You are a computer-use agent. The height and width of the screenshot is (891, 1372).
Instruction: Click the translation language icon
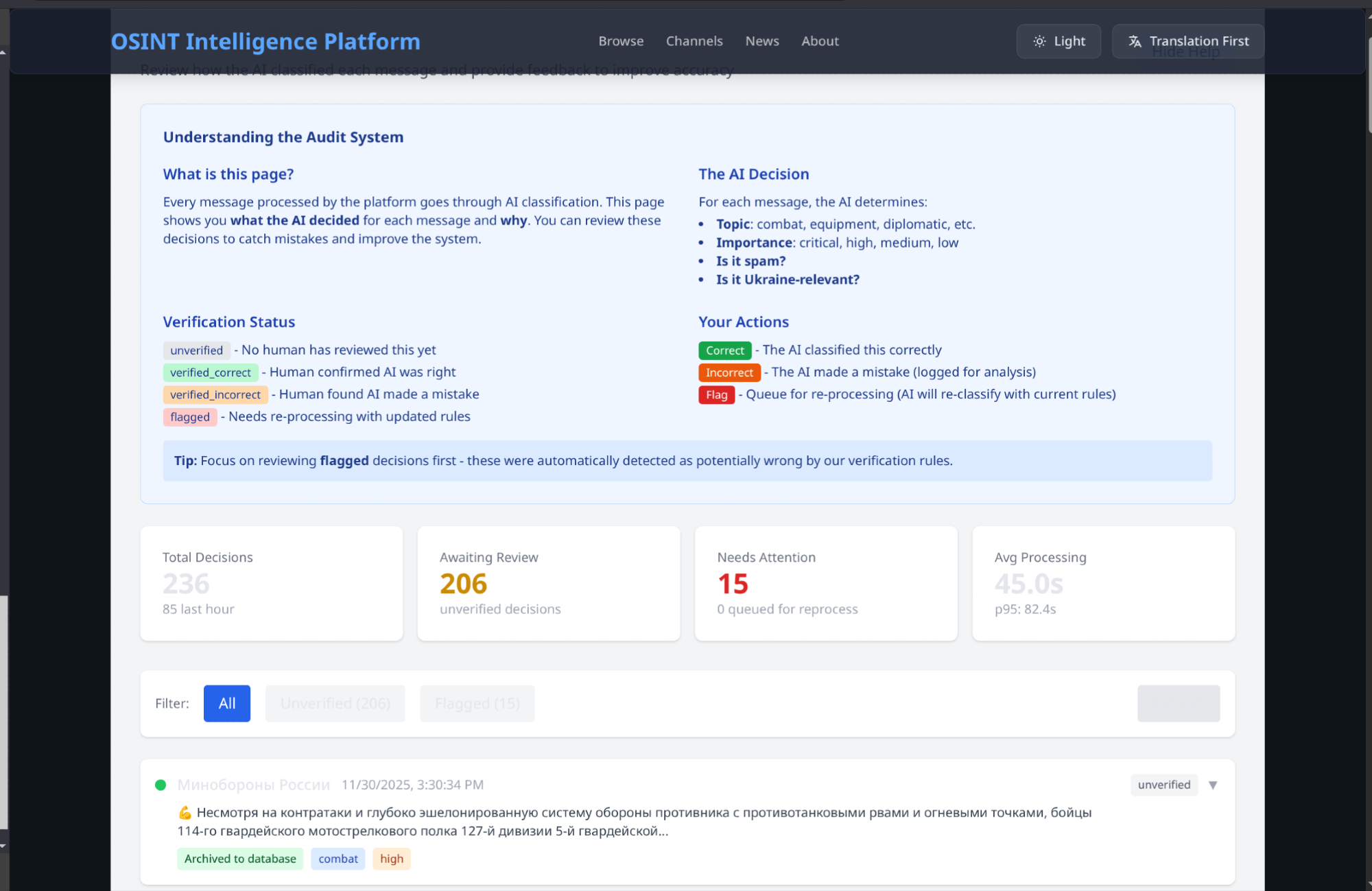(1135, 41)
